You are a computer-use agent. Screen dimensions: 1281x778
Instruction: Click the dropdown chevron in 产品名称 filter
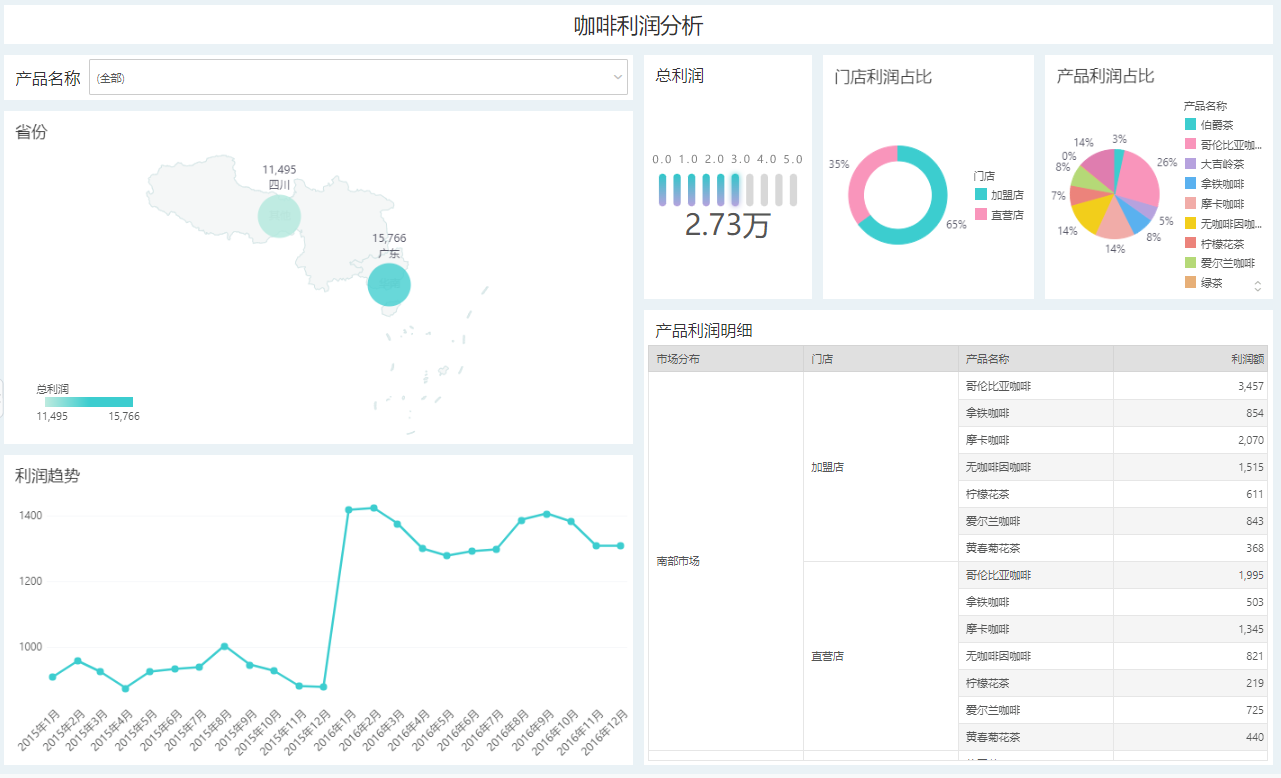click(618, 78)
